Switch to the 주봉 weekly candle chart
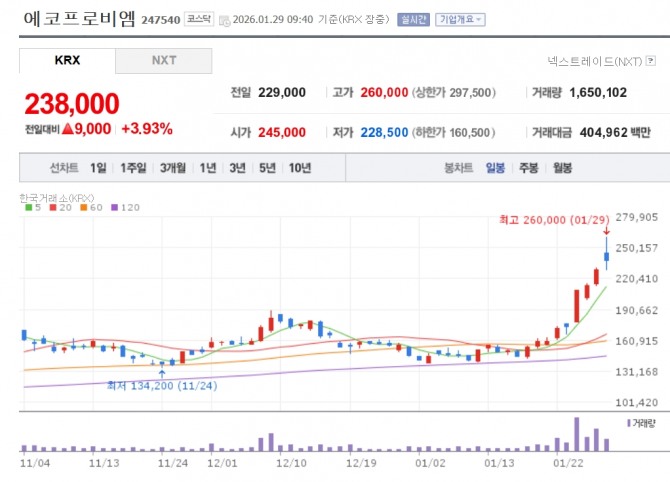This screenshot has height=482, width=670. [529, 168]
